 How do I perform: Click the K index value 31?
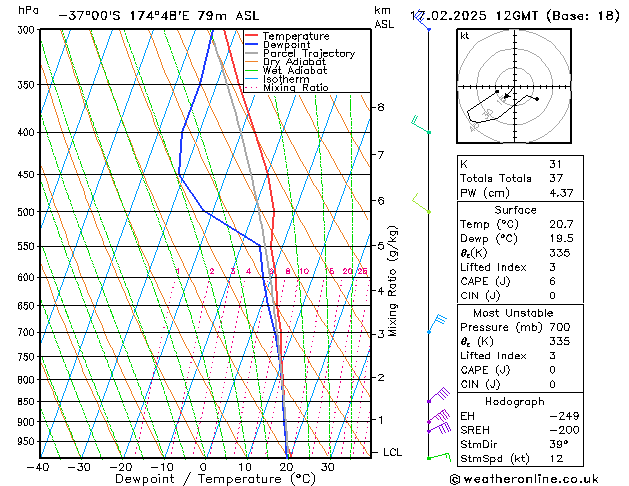(x=555, y=164)
